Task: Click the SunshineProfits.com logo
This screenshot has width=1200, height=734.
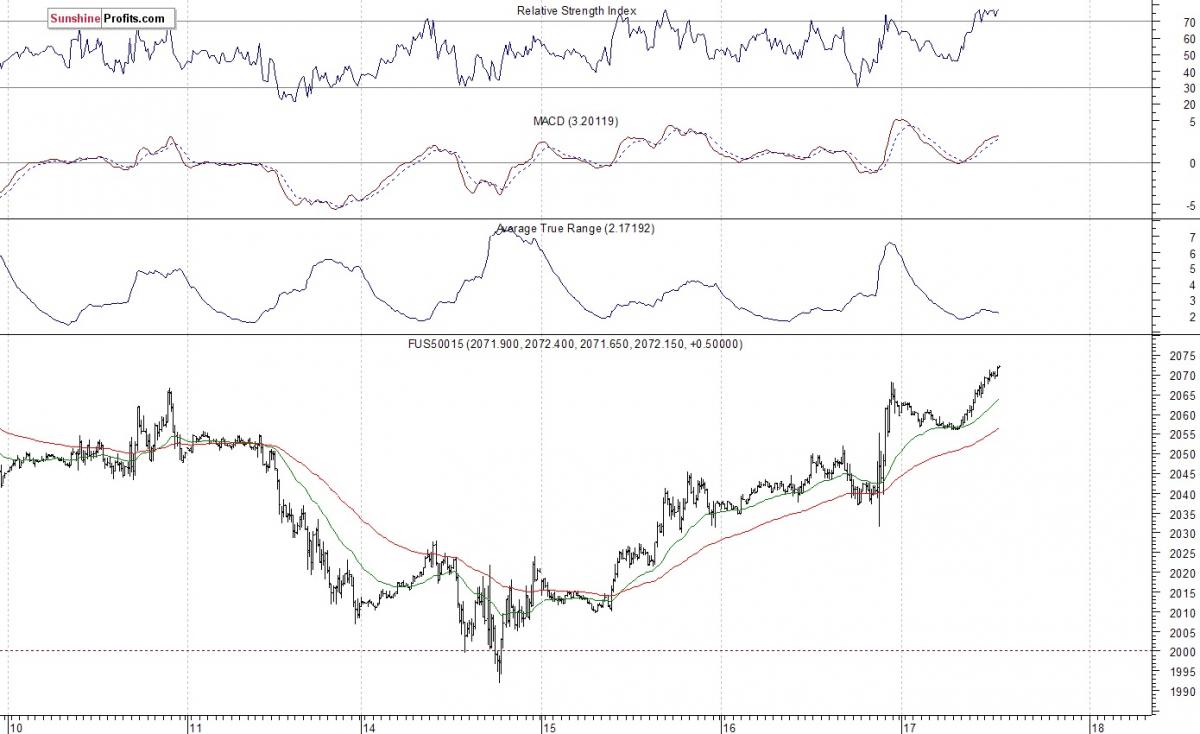Action: tap(112, 18)
